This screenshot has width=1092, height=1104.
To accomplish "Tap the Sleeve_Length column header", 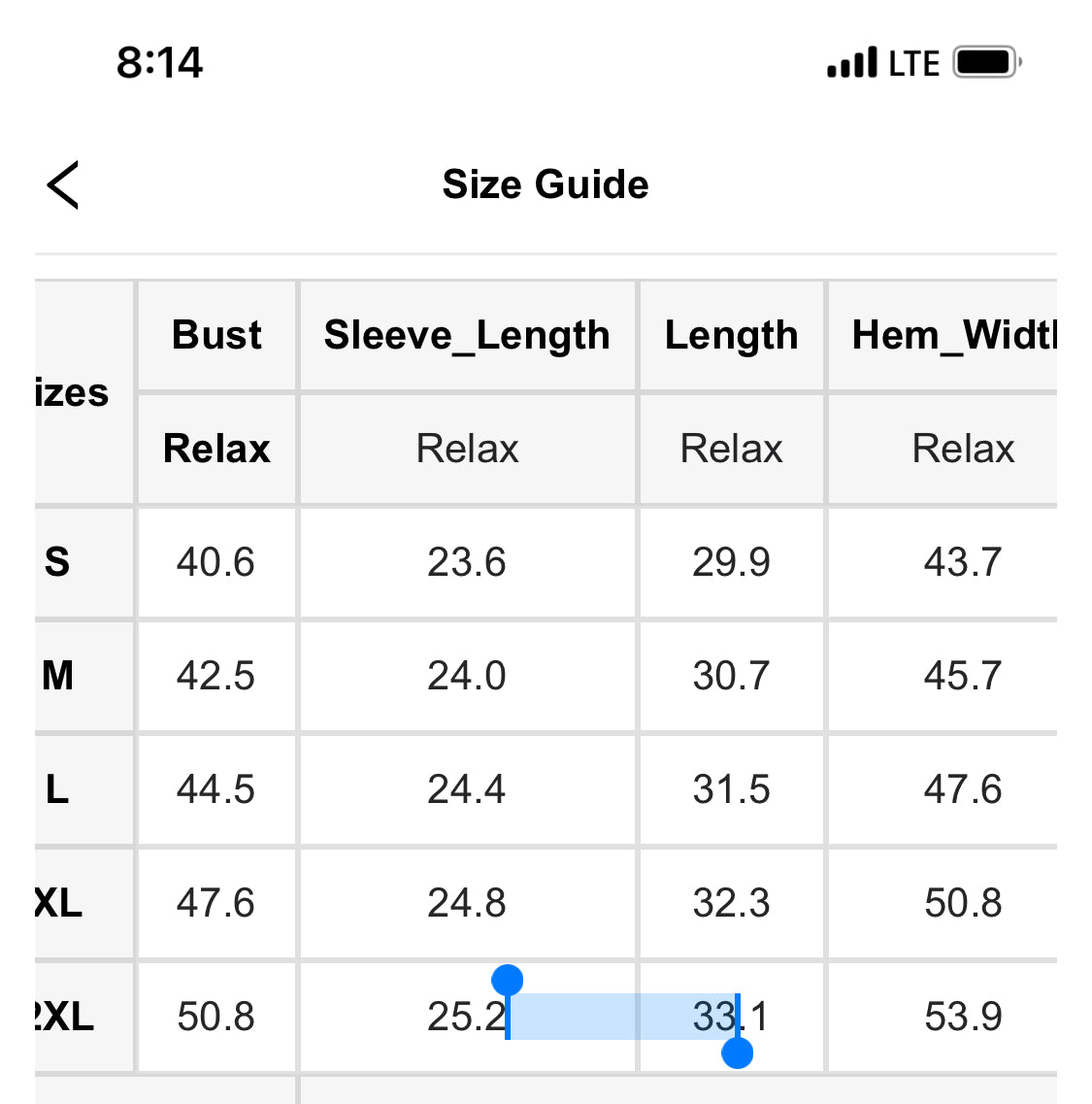I will [x=467, y=335].
